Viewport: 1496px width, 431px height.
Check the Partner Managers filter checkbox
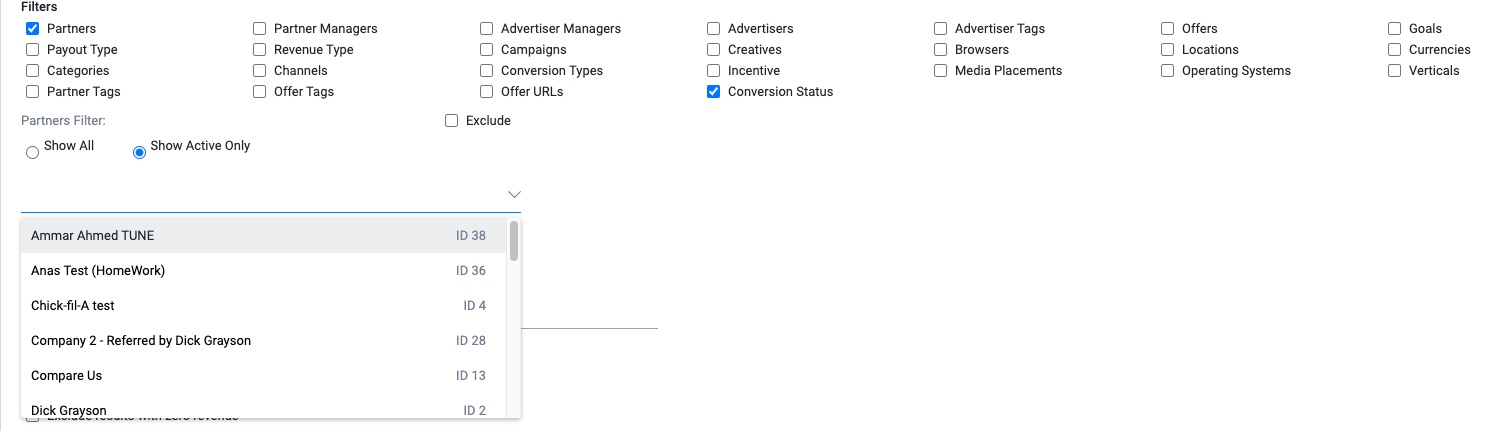tap(260, 28)
